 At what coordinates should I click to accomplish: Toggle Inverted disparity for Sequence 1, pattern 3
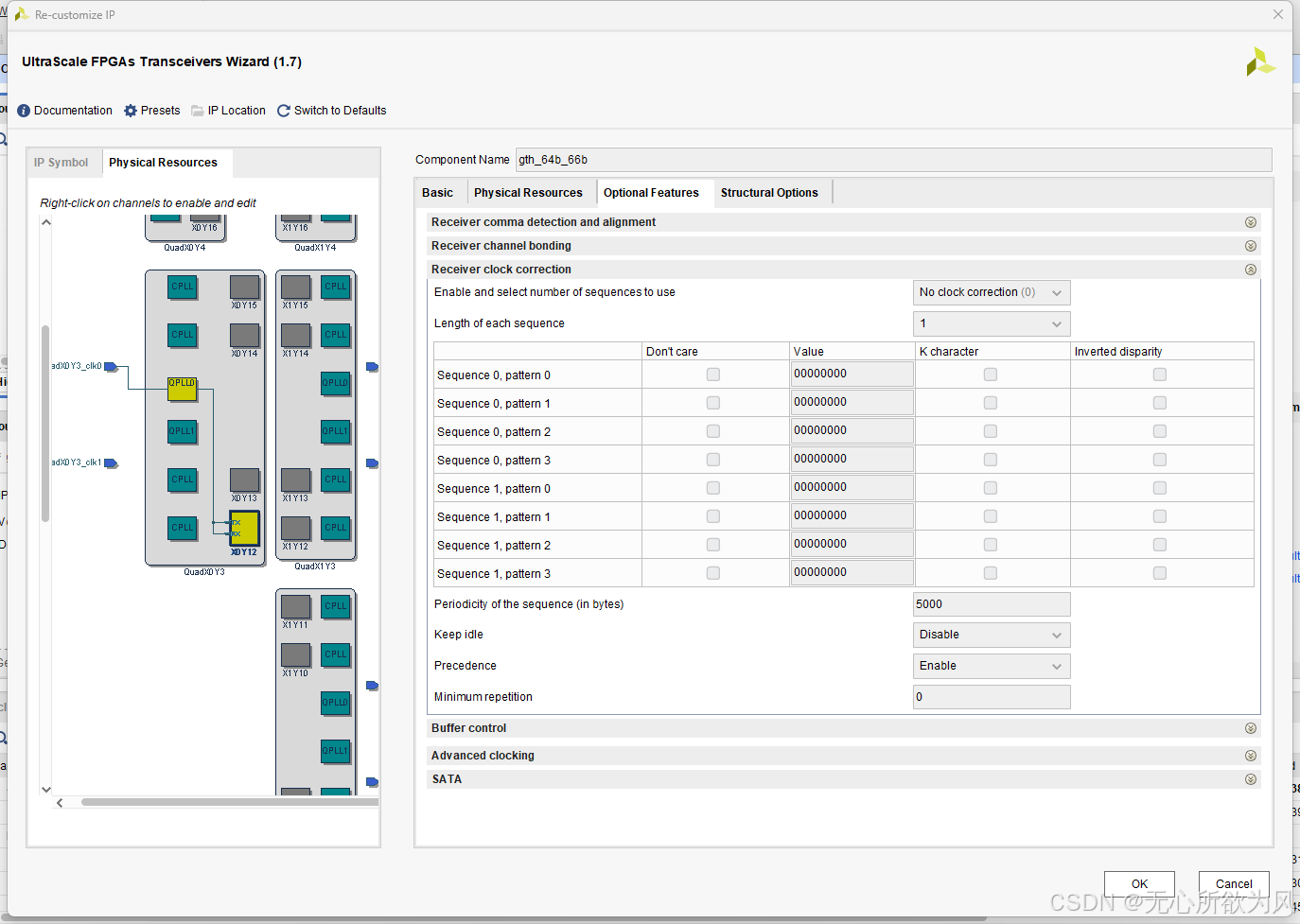[x=1160, y=573]
